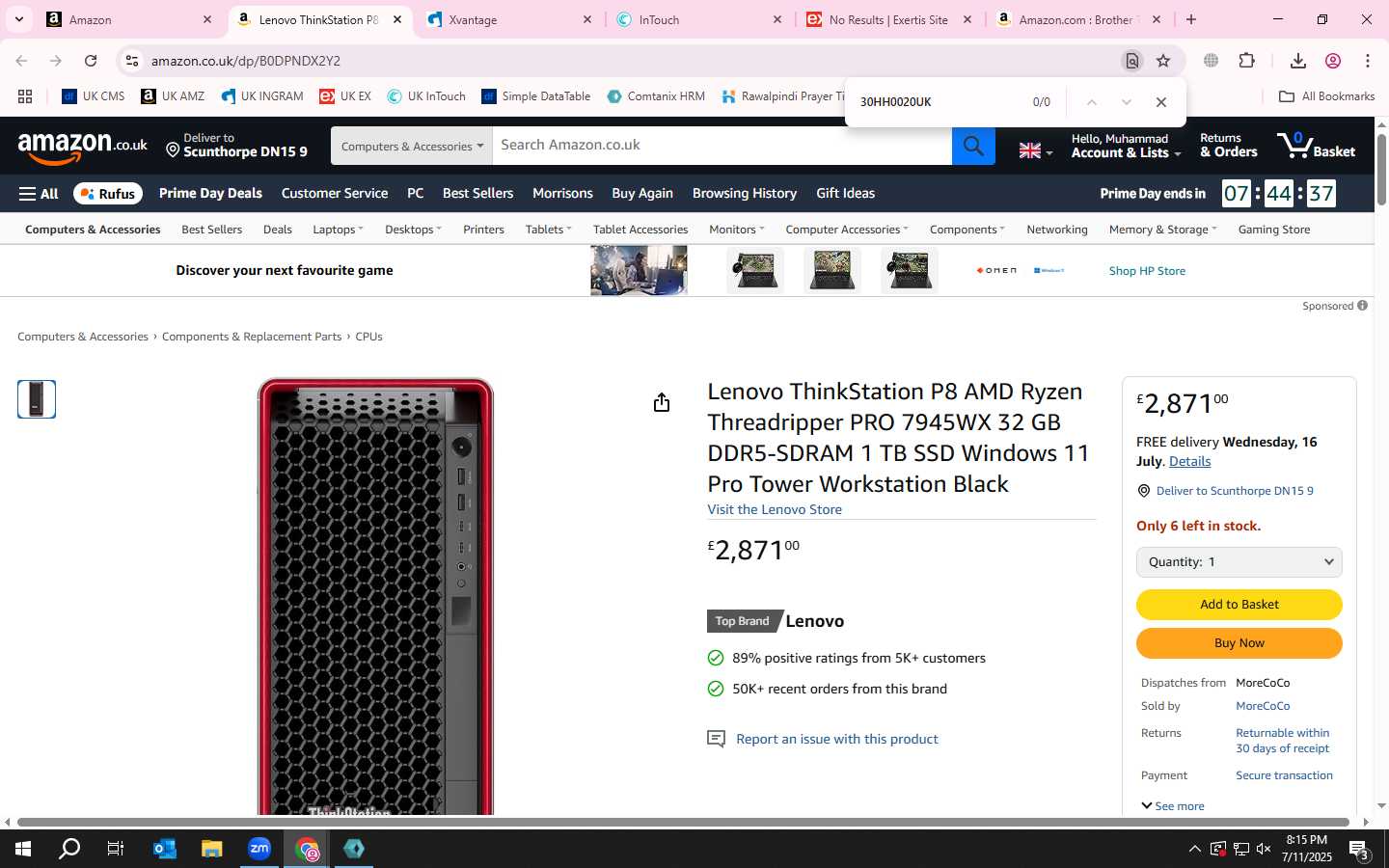
Task: Open the UK CMS bookmark
Action: 94,96
